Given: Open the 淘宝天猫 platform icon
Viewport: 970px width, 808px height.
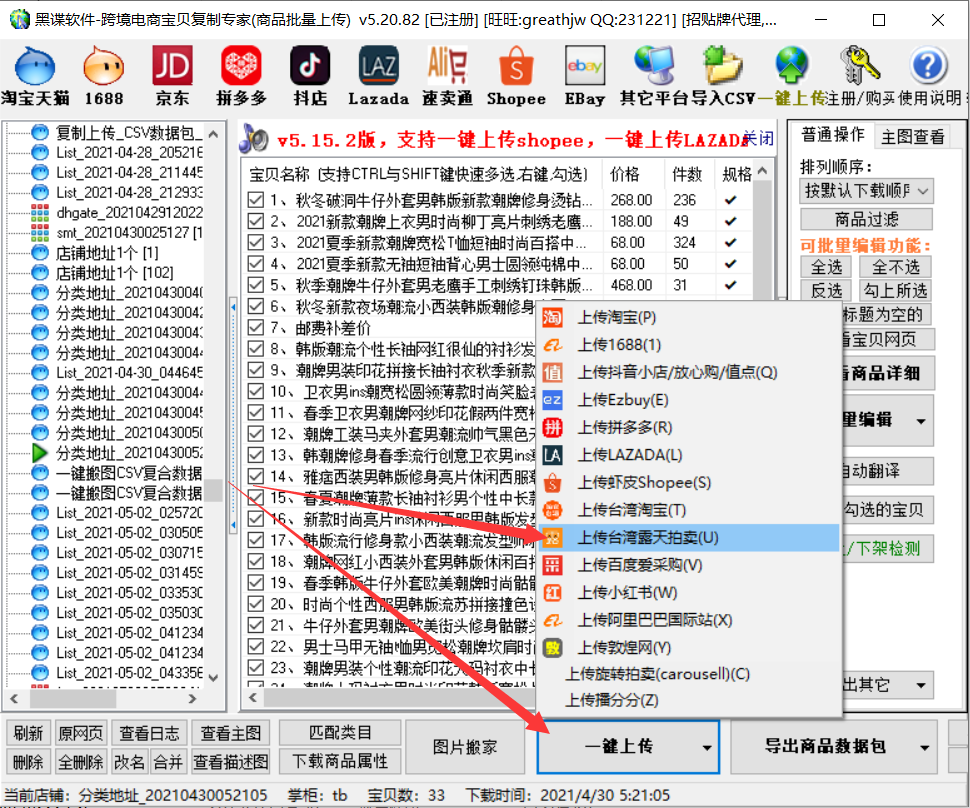Looking at the screenshot, I should [35, 66].
